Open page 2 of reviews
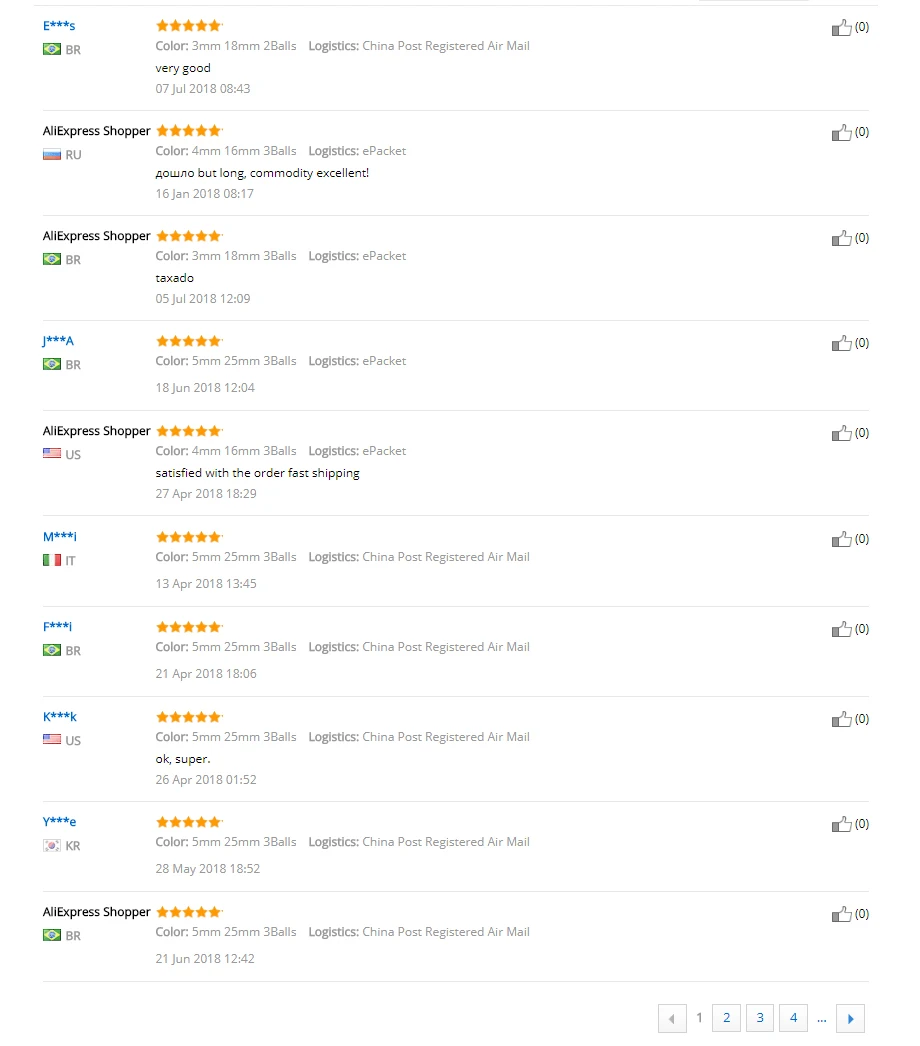 point(726,1018)
